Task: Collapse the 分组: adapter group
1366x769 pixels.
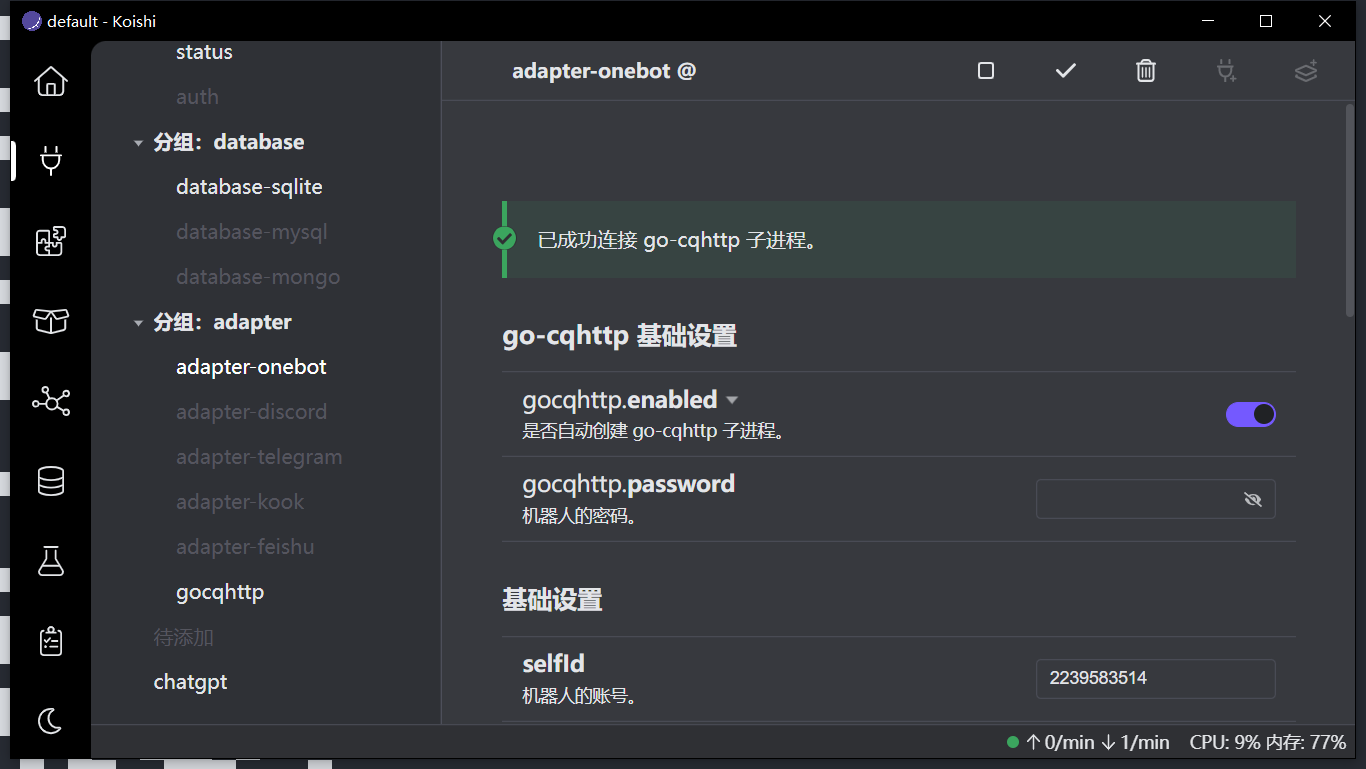Action: click(138, 321)
